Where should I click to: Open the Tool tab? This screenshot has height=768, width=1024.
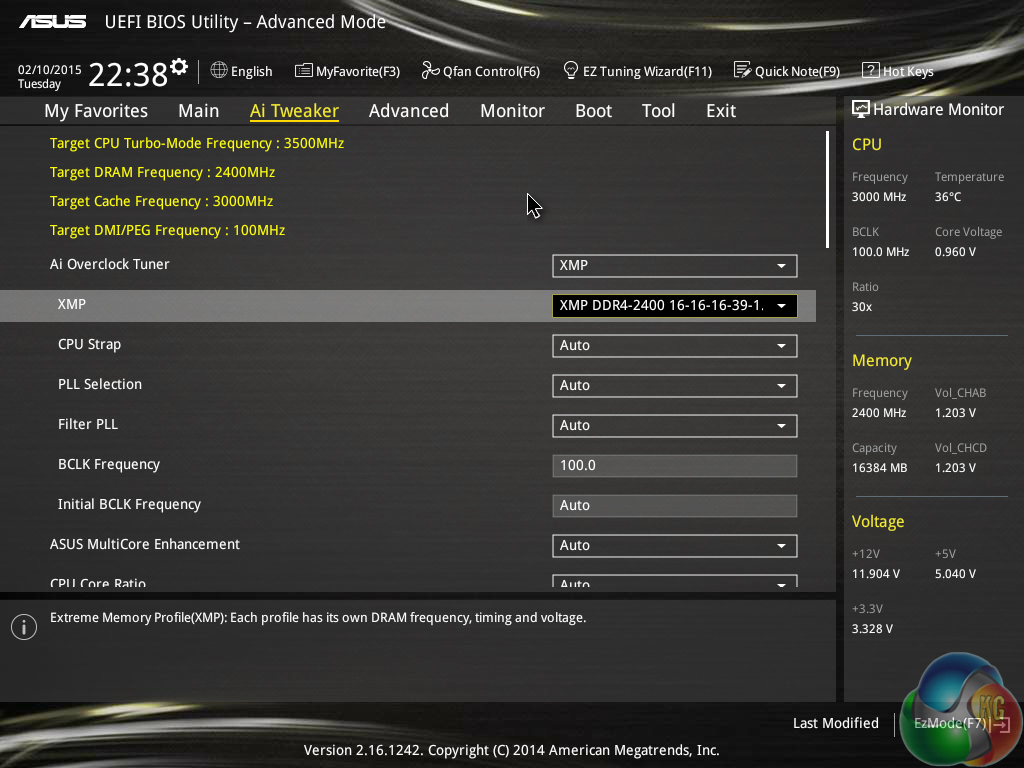658,111
